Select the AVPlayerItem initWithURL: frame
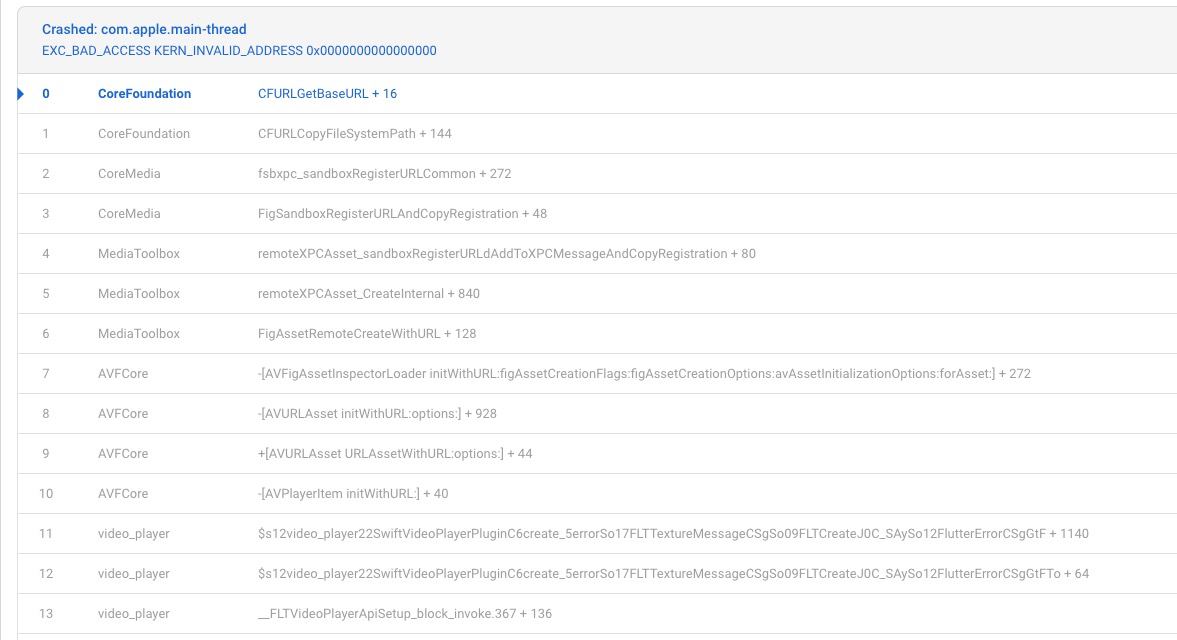The width and height of the screenshot is (1177, 640). click(x=353, y=494)
